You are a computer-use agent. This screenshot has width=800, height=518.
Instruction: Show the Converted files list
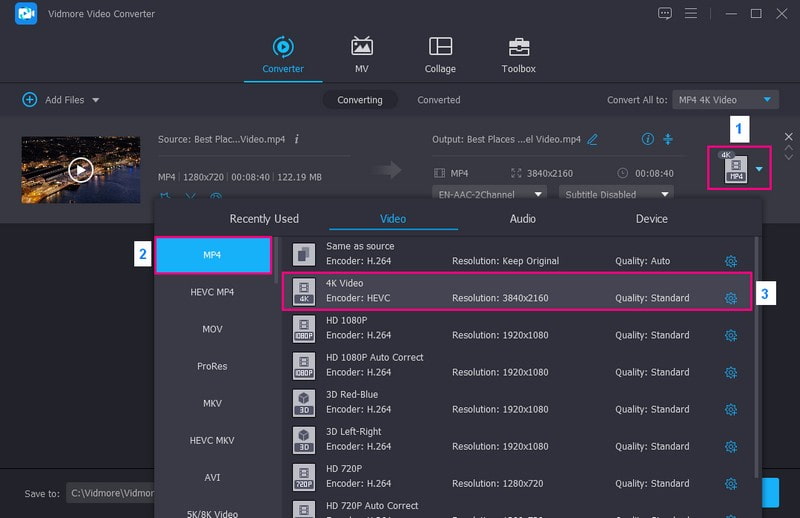439,100
